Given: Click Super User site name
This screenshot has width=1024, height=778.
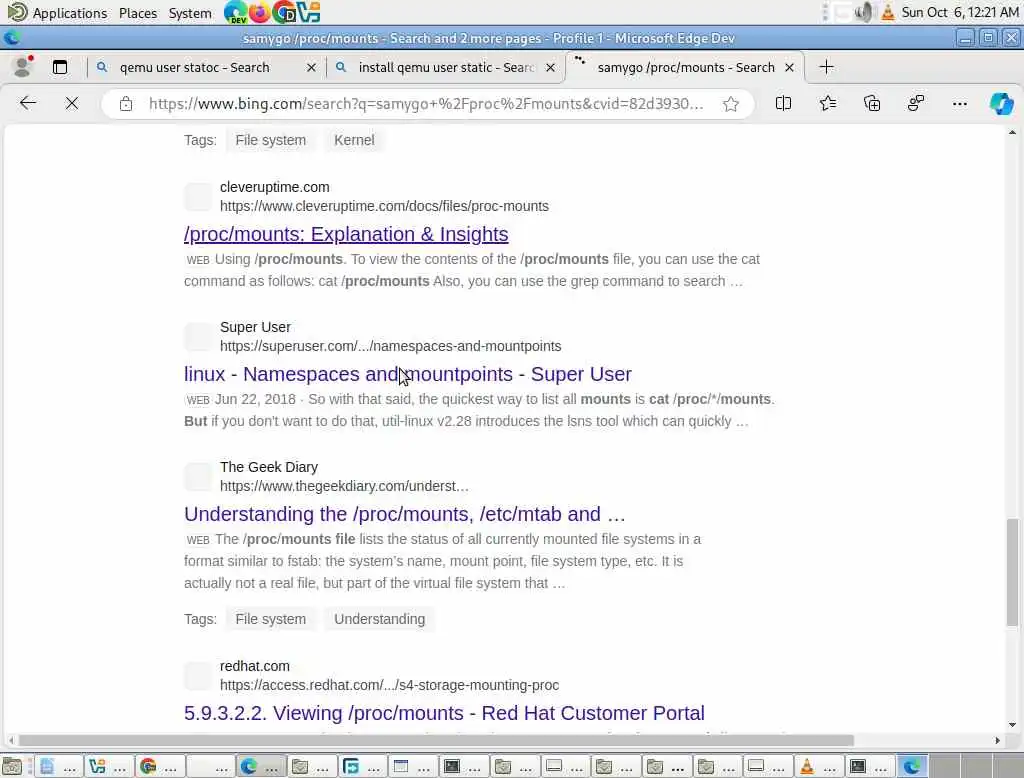Looking at the screenshot, I should pyautogui.click(x=255, y=327).
